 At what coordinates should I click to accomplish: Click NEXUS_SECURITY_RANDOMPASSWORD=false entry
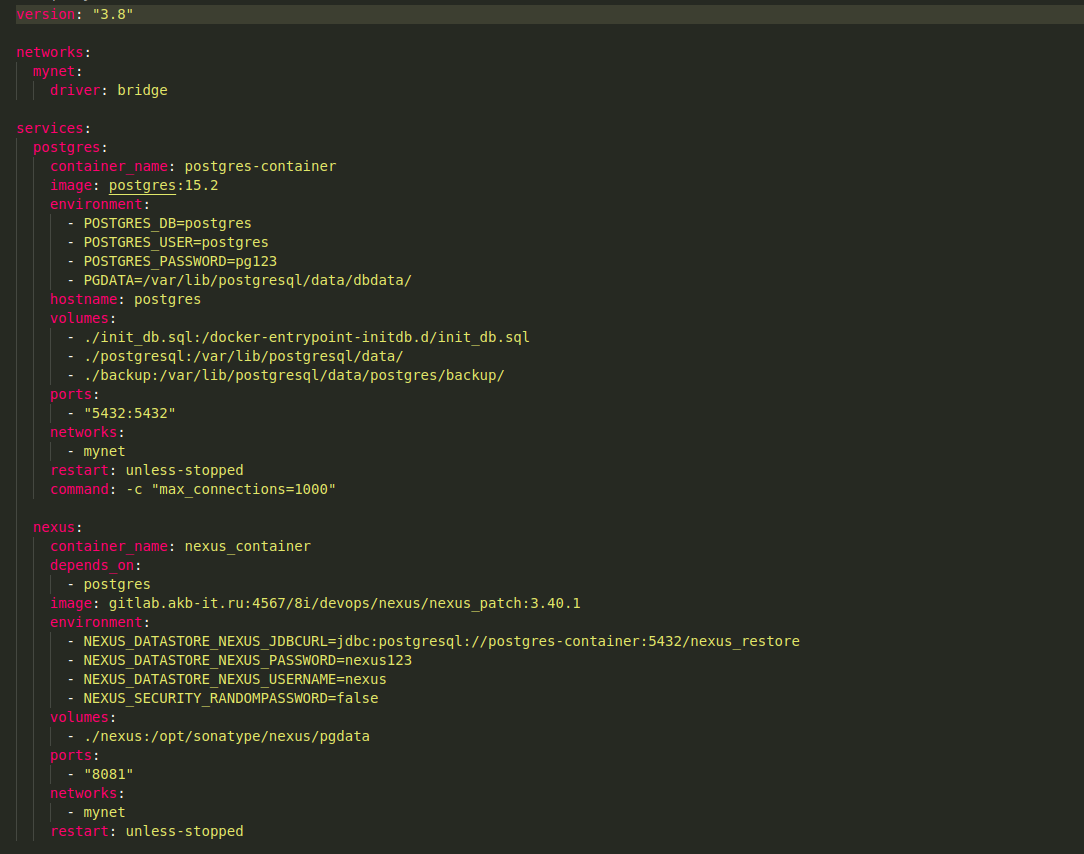pos(231,698)
